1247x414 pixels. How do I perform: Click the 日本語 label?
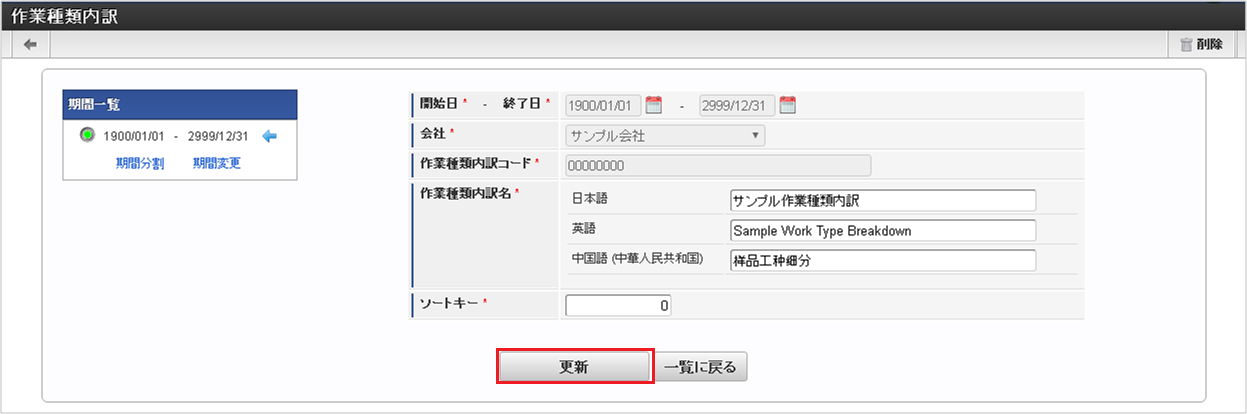pyautogui.click(x=589, y=198)
